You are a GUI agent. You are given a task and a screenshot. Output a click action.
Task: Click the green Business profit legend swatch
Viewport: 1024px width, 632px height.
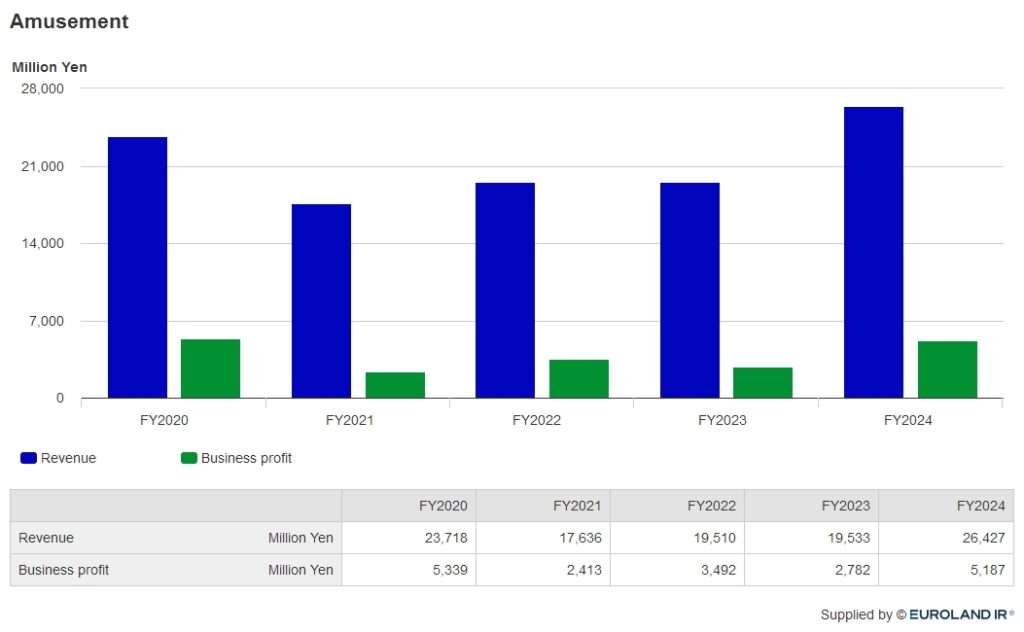pos(188,458)
